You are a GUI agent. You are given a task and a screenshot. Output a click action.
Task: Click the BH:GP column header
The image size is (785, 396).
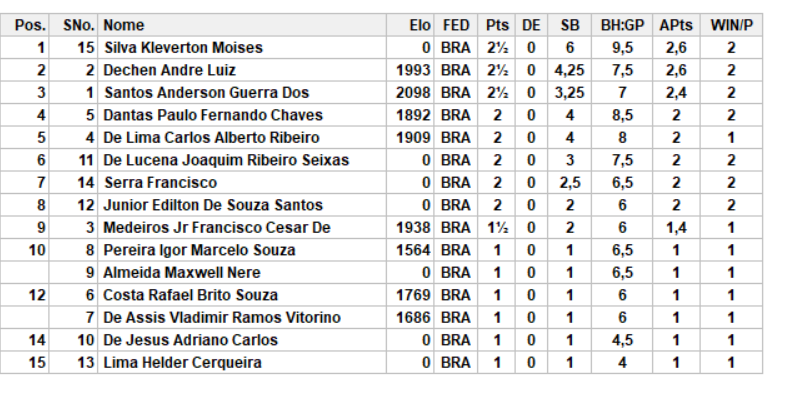622,25
